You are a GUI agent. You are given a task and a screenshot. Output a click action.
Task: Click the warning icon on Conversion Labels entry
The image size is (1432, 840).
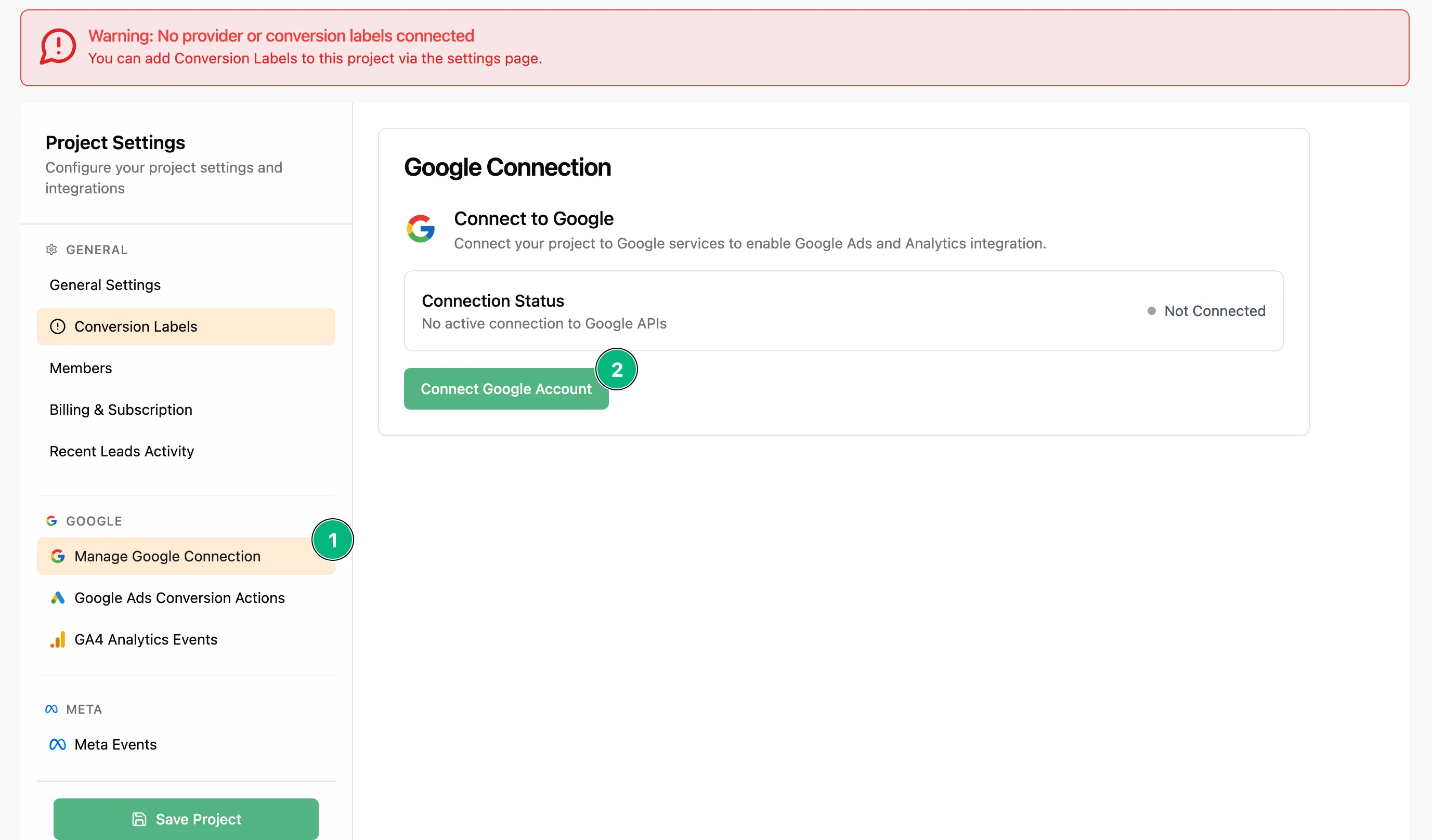click(x=58, y=326)
